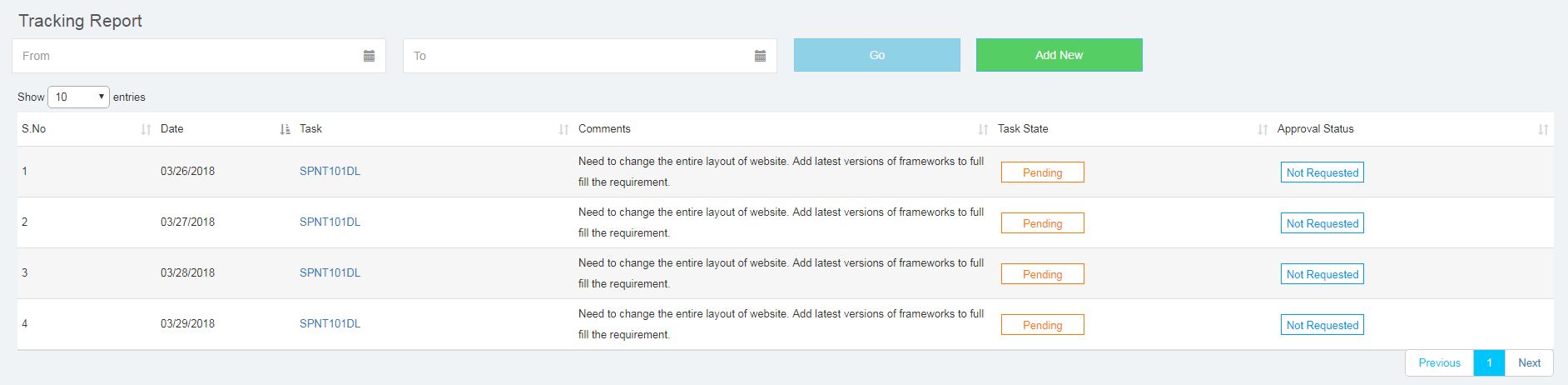Open the To date calendar icon

coord(760,56)
